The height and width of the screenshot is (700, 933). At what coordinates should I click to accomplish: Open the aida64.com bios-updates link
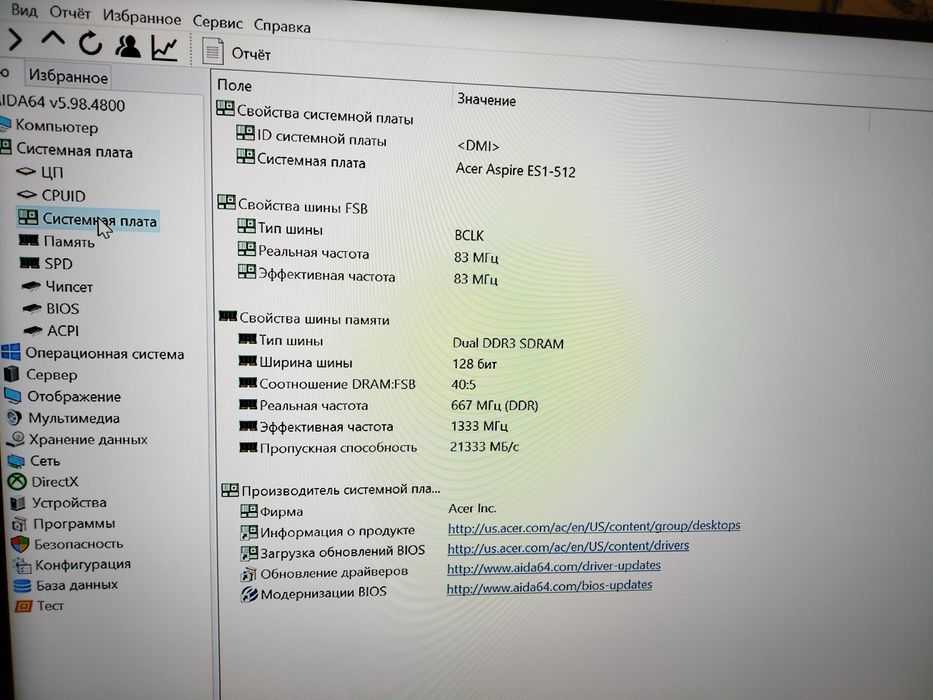click(549, 587)
